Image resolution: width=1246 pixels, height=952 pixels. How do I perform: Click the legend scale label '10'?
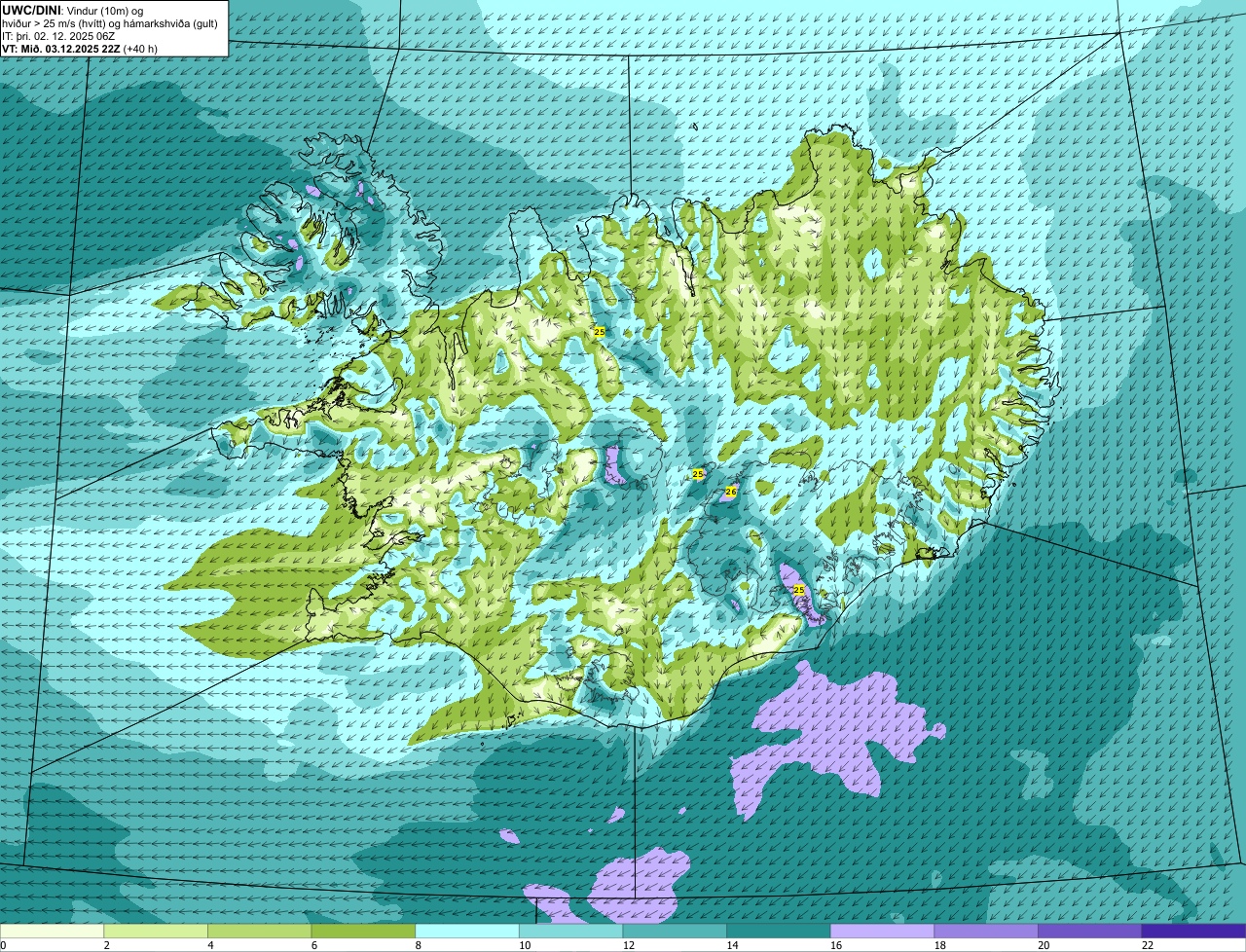click(x=524, y=945)
